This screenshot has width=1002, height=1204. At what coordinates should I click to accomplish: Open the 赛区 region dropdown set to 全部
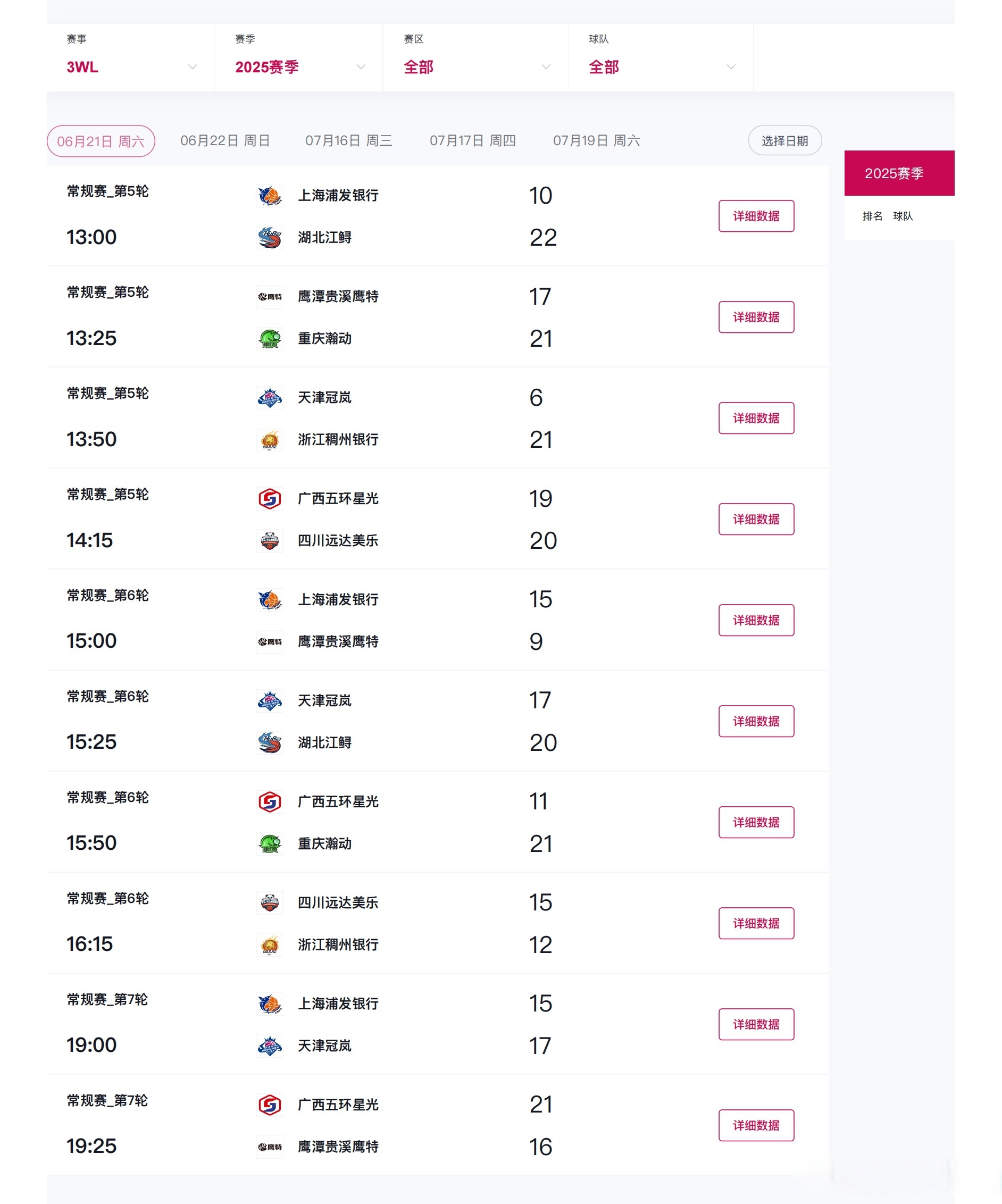click(476, 66)
